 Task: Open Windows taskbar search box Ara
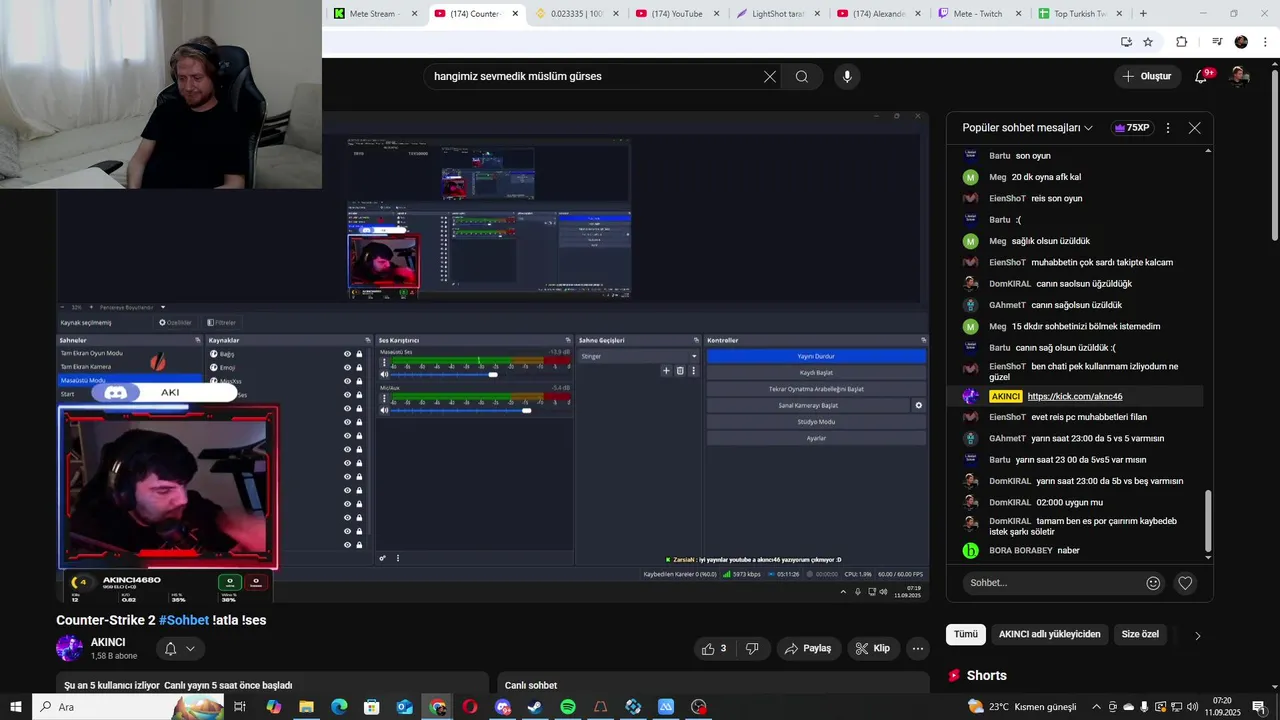click(x=127, y=707)
